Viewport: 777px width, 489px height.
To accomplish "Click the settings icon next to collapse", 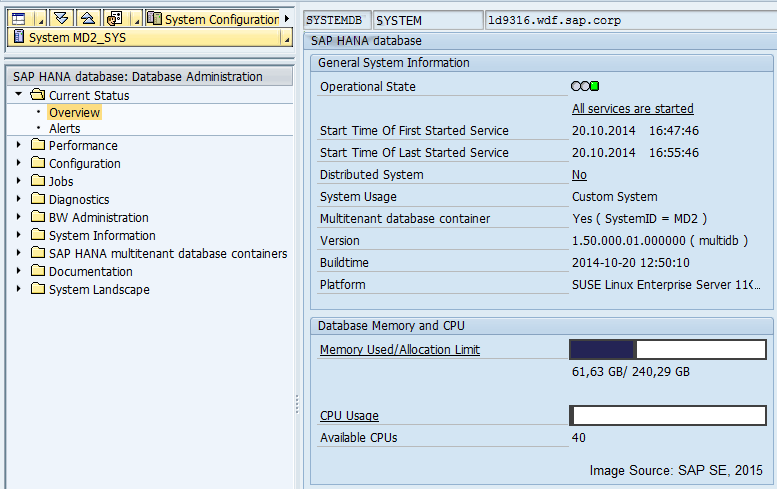I will (x=114, y=18).
